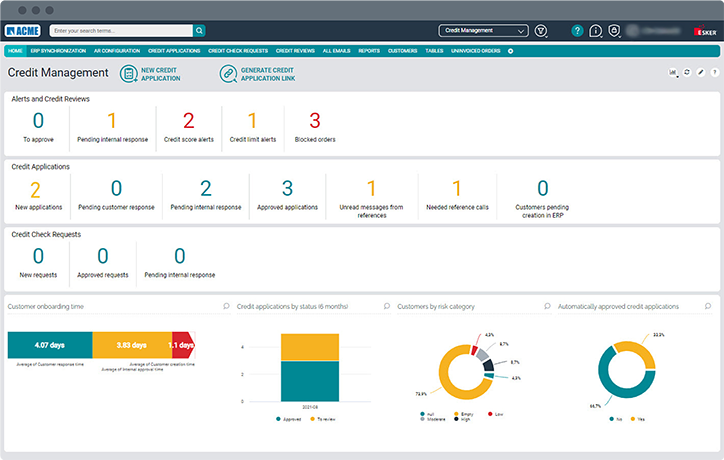Zoom the Customer onboarding time chart

pyautogui.click(x=227, y=306)
